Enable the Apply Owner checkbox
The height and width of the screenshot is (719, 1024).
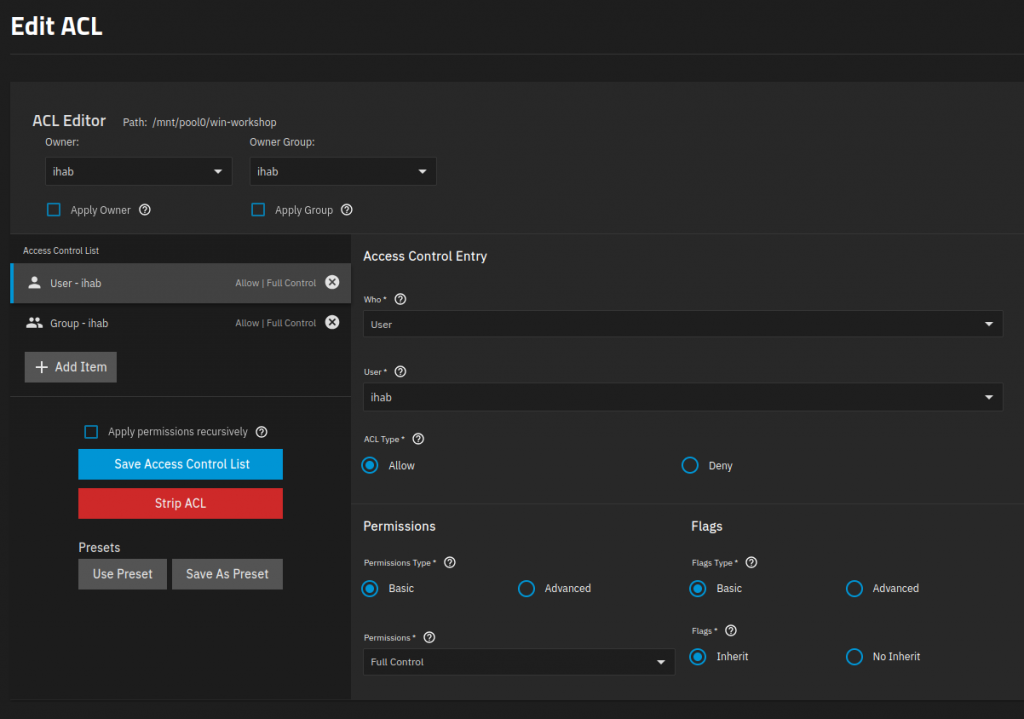coord(54,210)
